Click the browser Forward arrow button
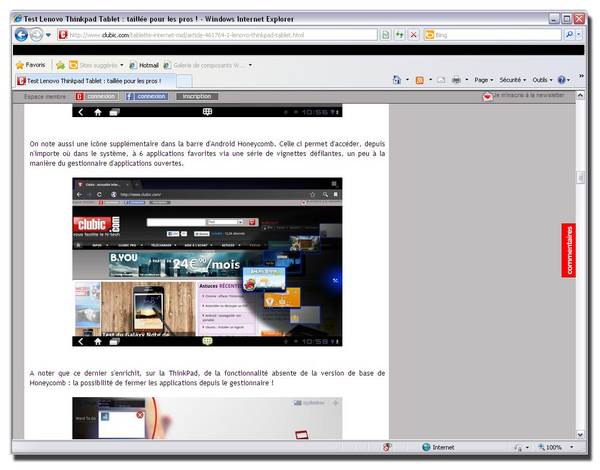This screenshot has width=600, height=470. click(36, 35)
